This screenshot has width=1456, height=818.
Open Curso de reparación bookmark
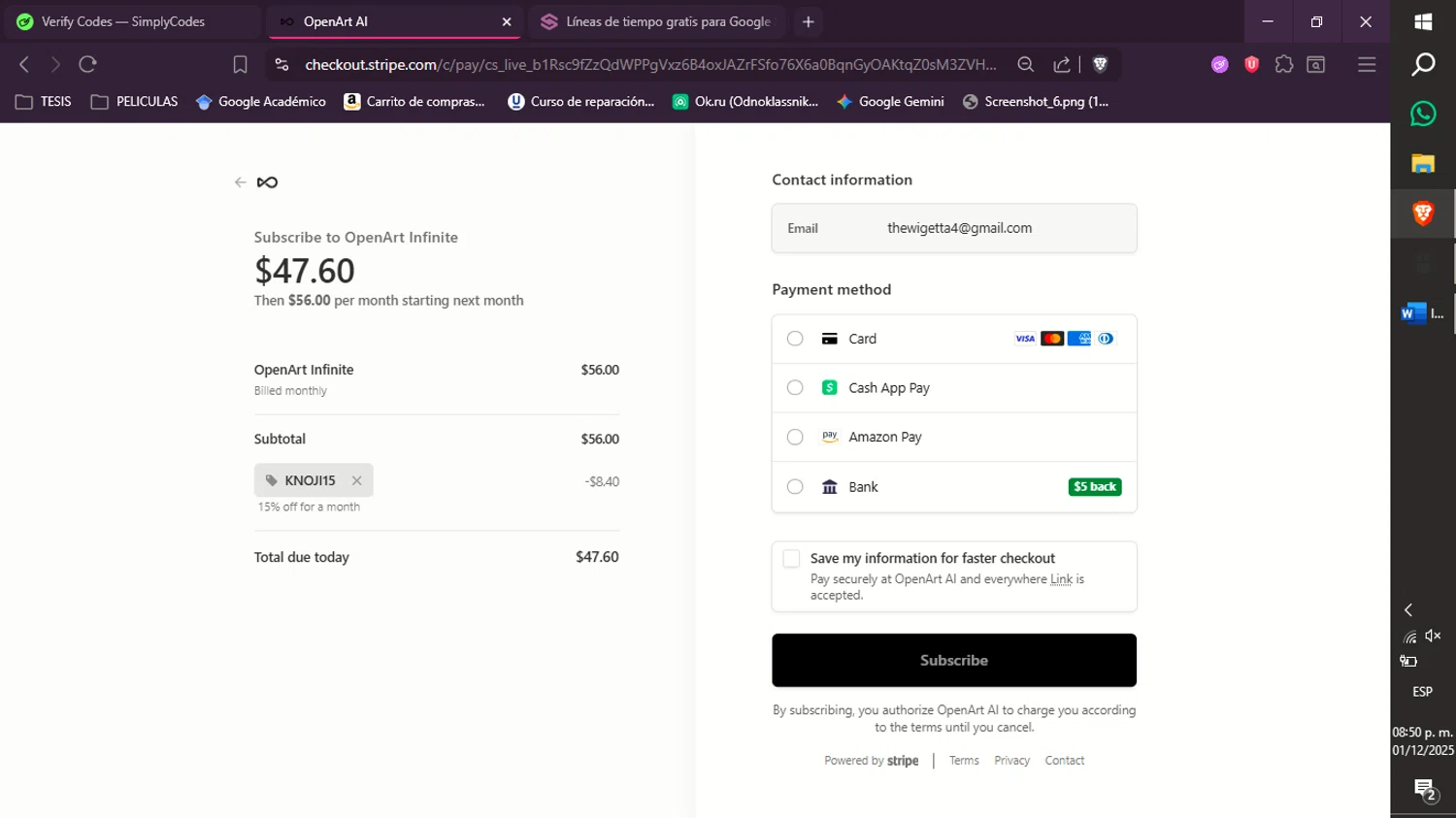(x=580, y=101)
